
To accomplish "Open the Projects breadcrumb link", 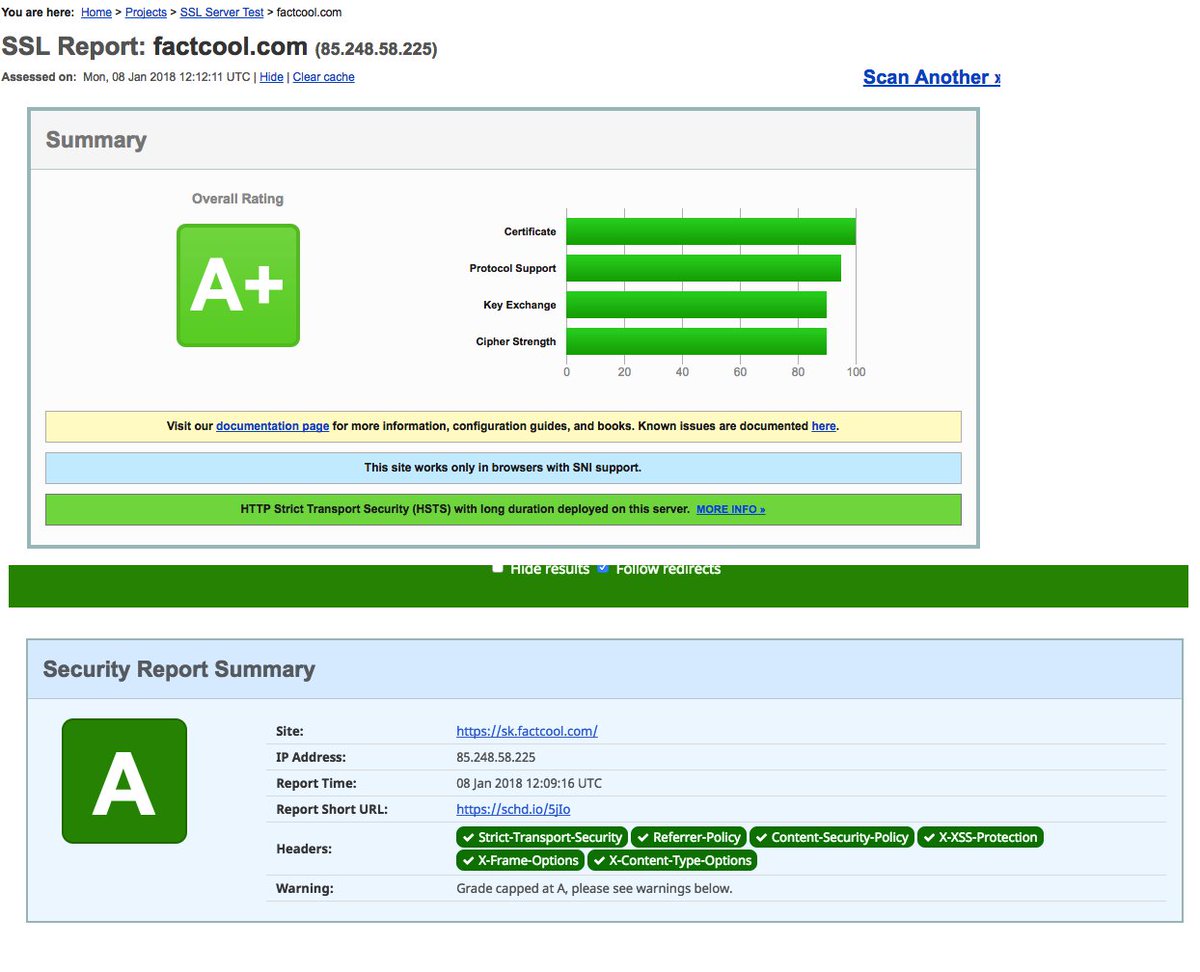I will 146,13.
